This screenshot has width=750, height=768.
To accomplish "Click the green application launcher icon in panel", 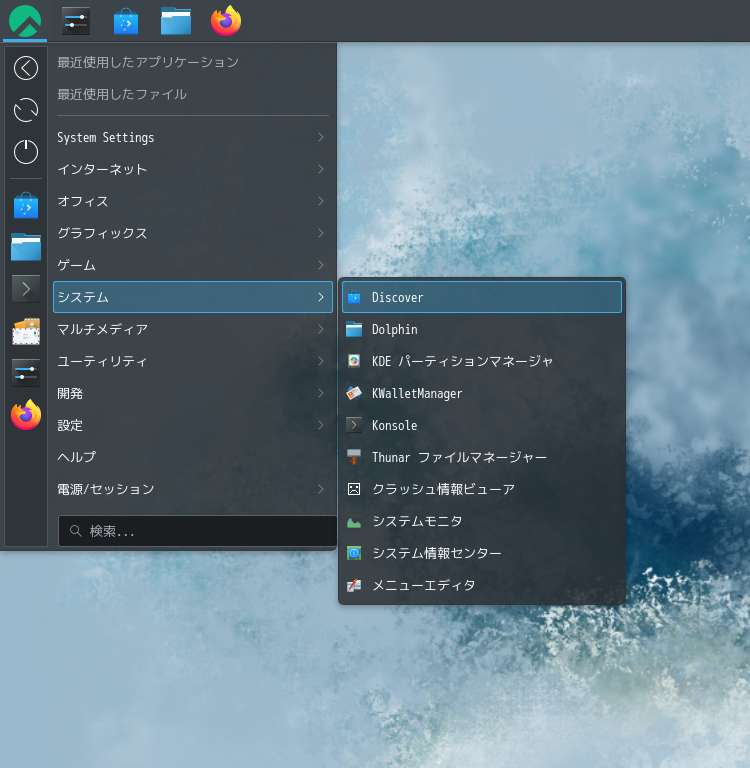I will click(25, 21).
